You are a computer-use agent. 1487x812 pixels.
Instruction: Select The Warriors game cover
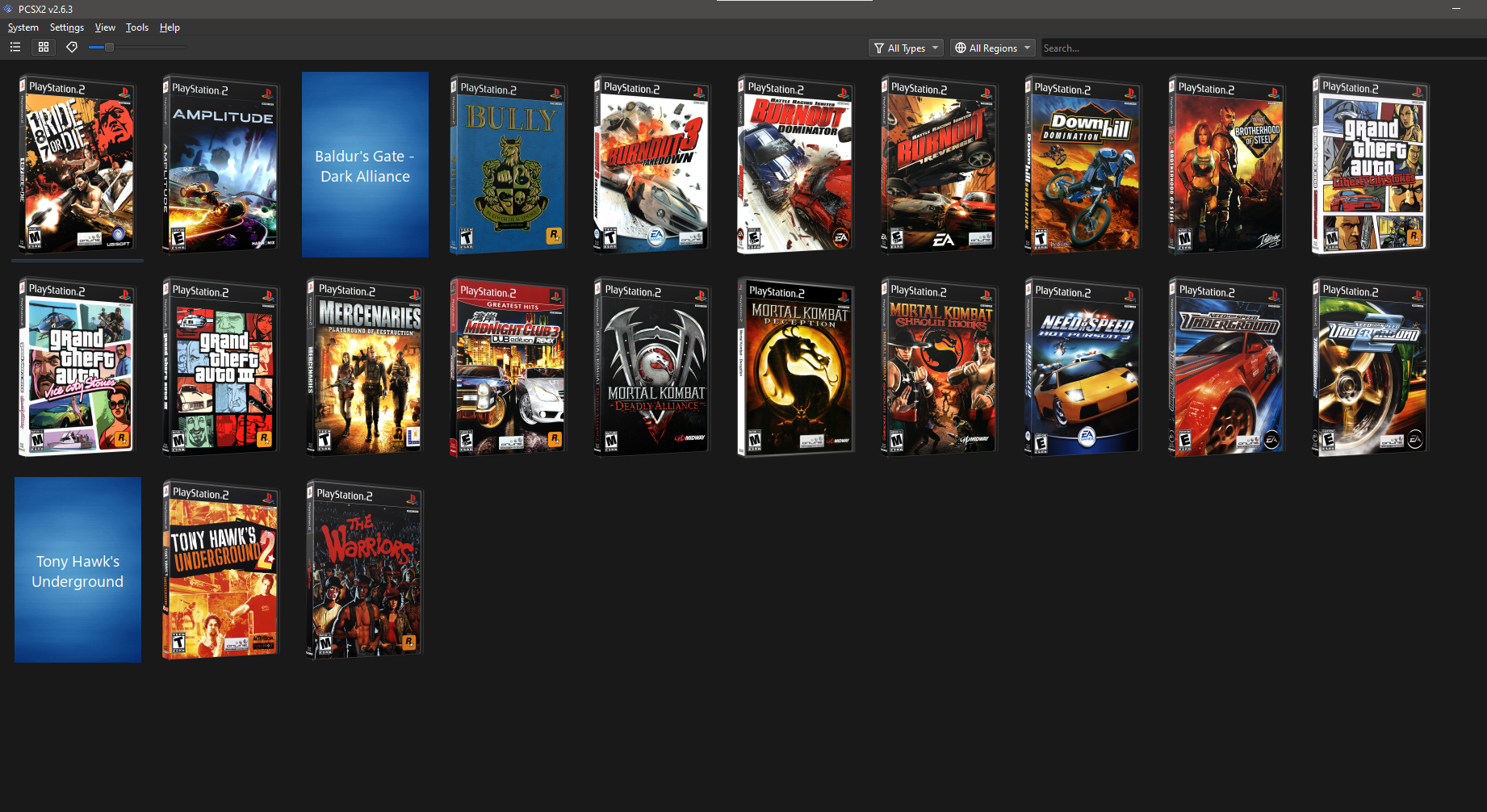(365, 570)
